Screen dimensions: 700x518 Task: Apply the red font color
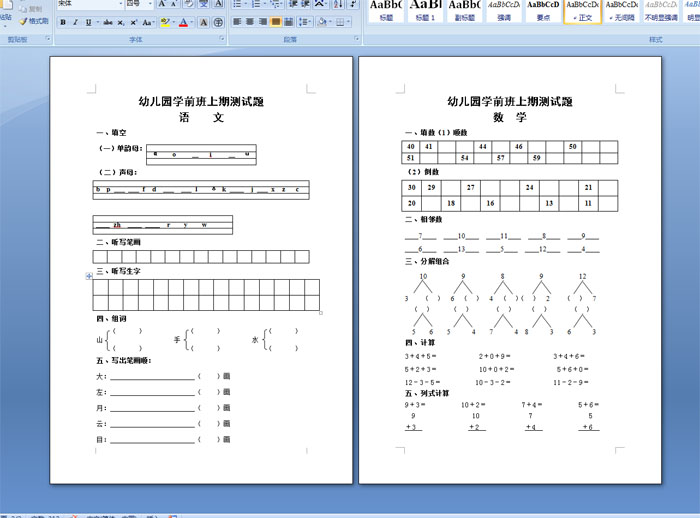pyautogui.click(x=183, y=22)
